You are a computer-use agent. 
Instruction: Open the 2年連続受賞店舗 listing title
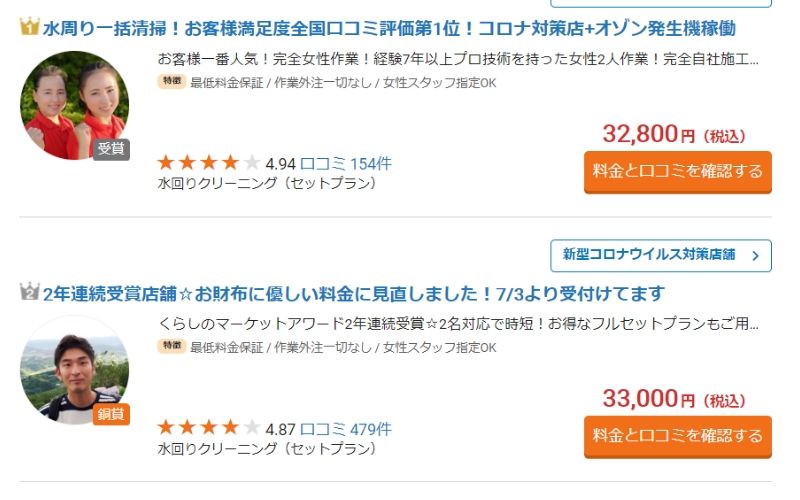click(353, 294)
